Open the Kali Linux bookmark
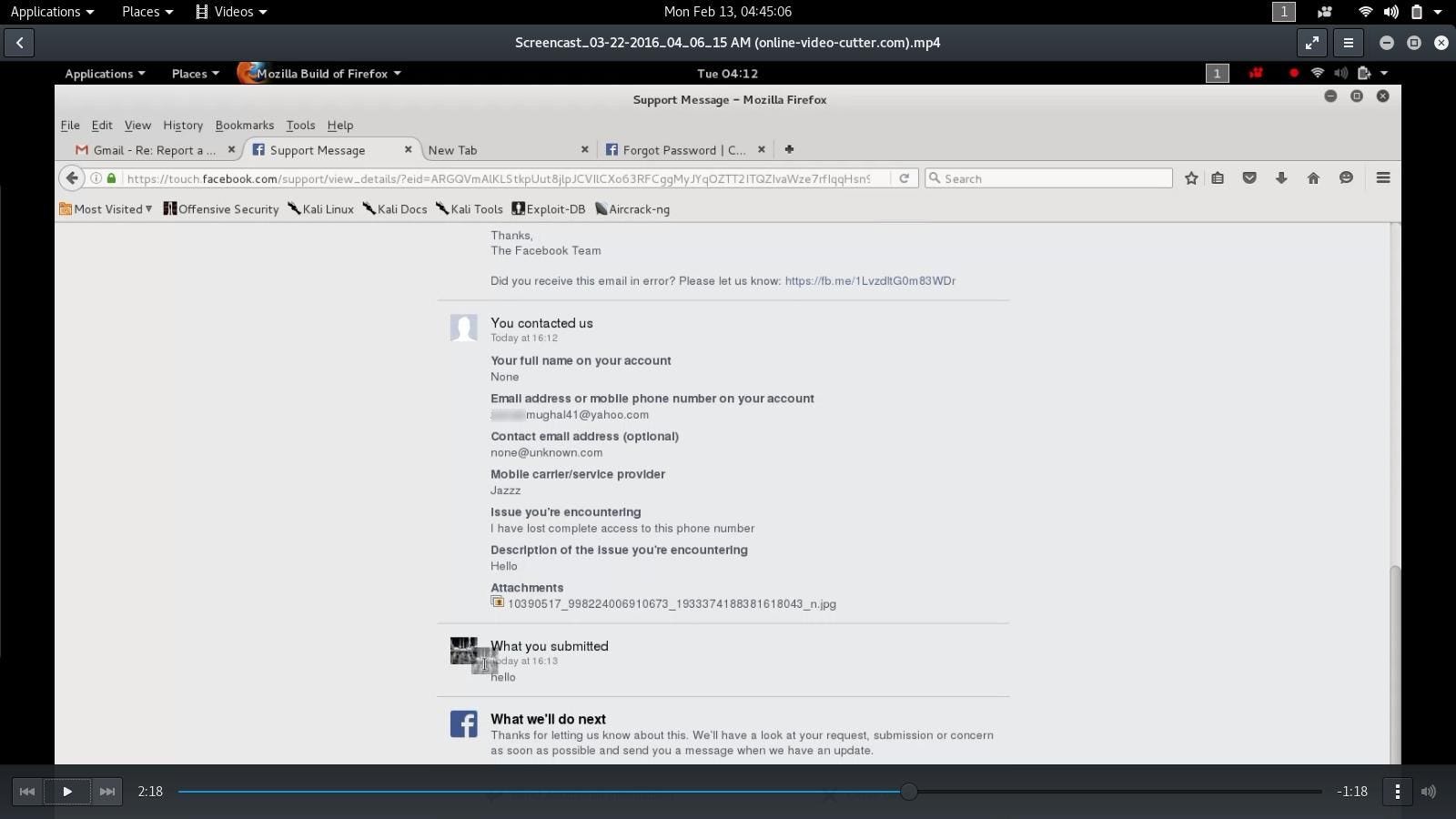 click(320, 209)
